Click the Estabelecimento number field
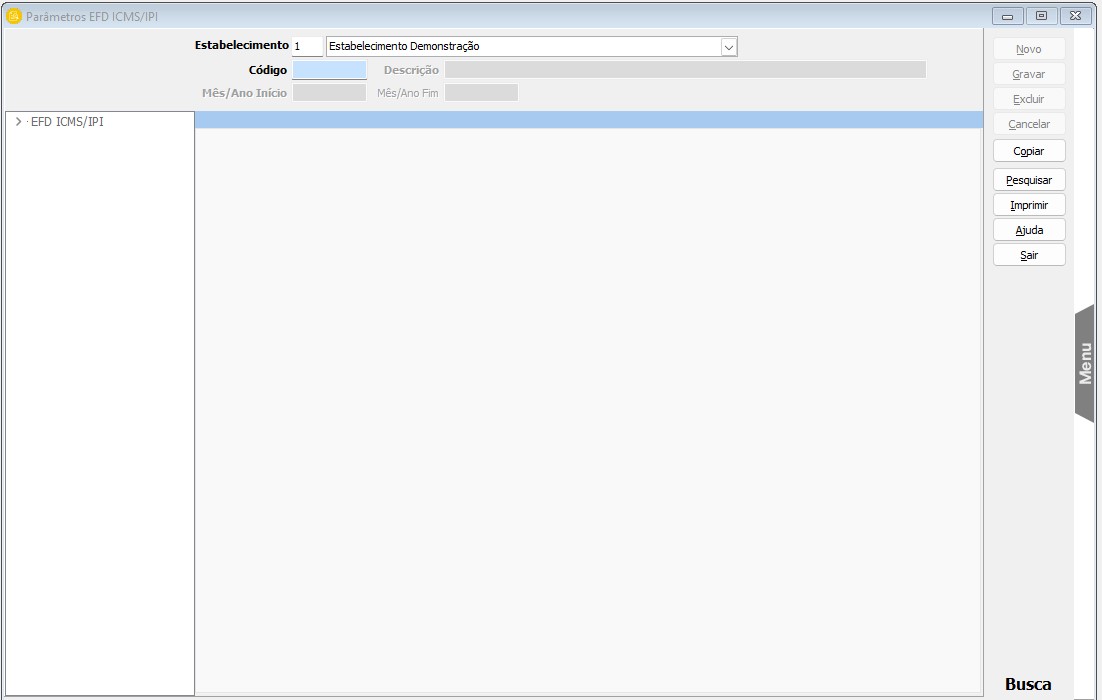 pyautogui.click(x=307, y=47)
